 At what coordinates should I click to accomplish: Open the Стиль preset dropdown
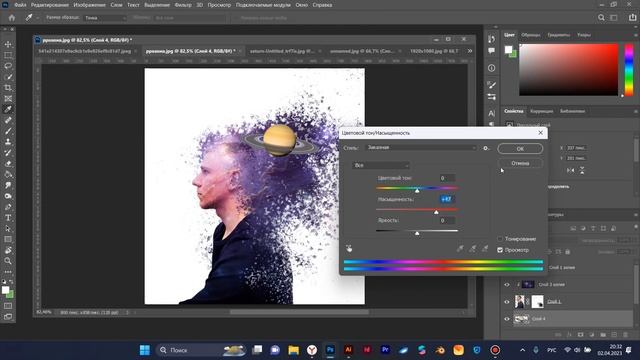point(421,148)
